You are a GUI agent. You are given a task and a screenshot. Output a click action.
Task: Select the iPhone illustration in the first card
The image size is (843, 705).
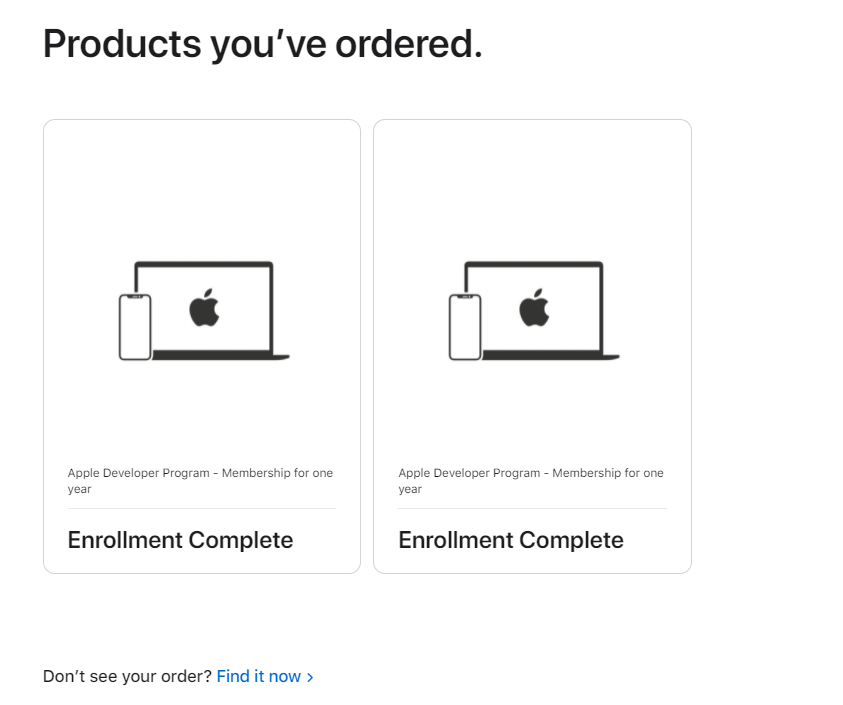[133, 325]
